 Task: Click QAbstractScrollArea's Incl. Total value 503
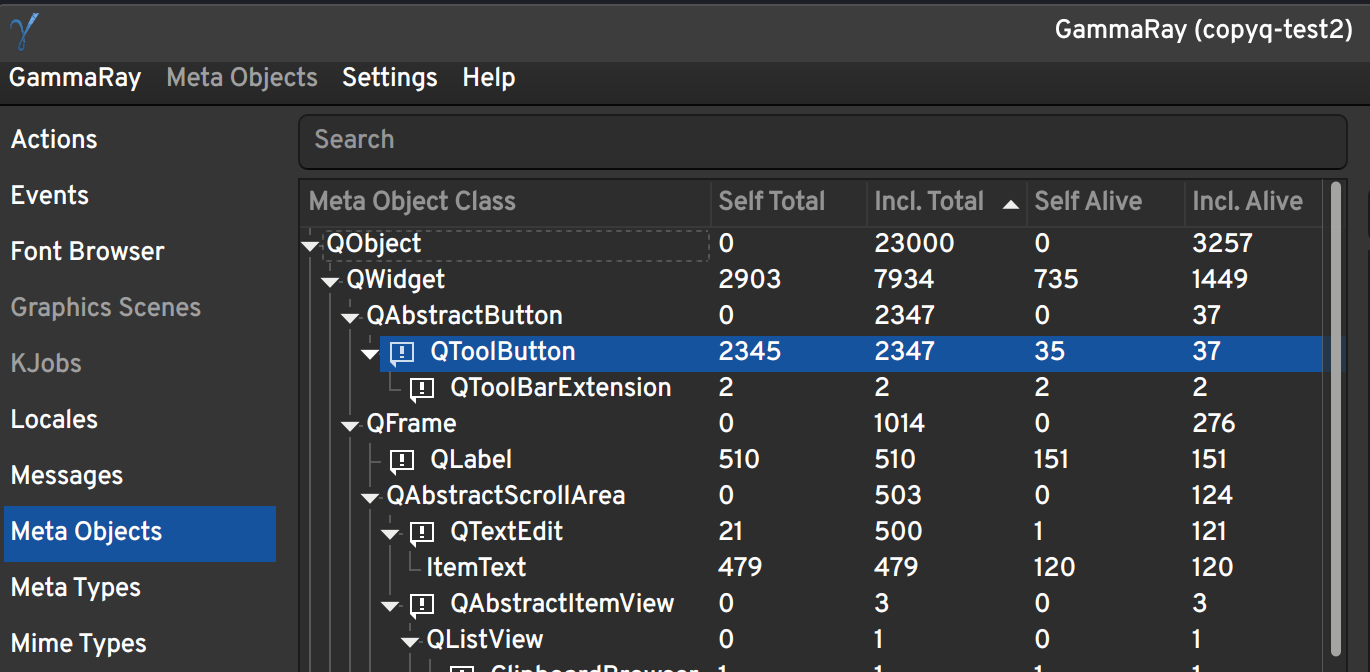coord(896,496)
